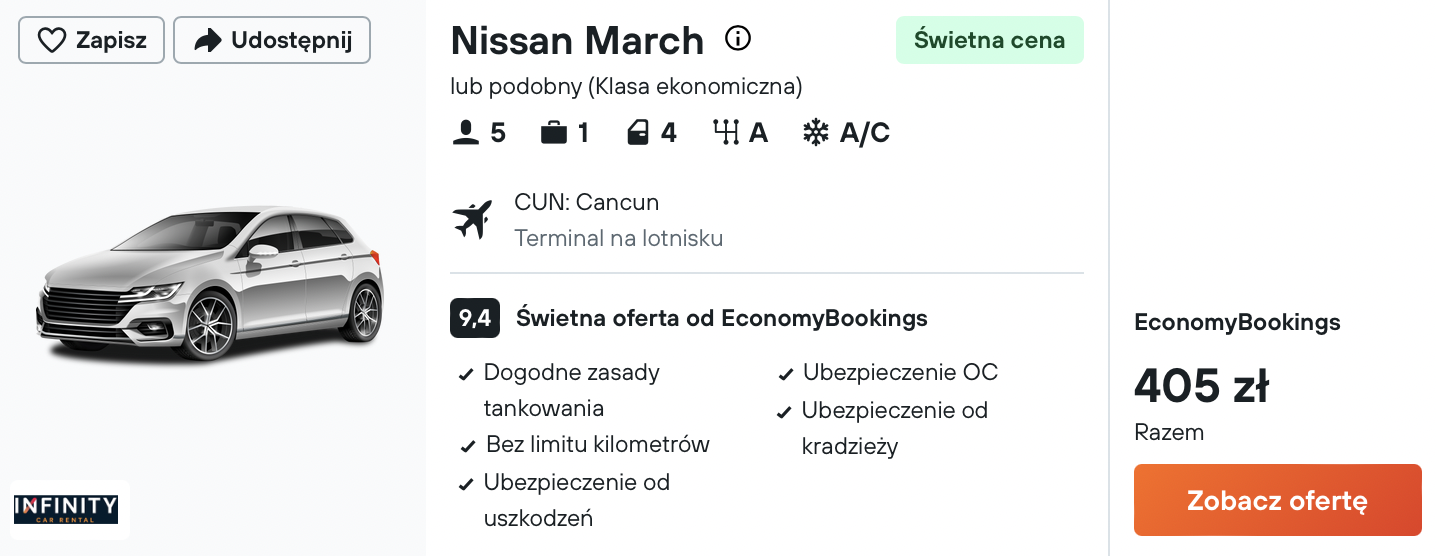1436x556 pixels.
Task: Click the airplane airport pickup icon
Action: coord(473,220)
